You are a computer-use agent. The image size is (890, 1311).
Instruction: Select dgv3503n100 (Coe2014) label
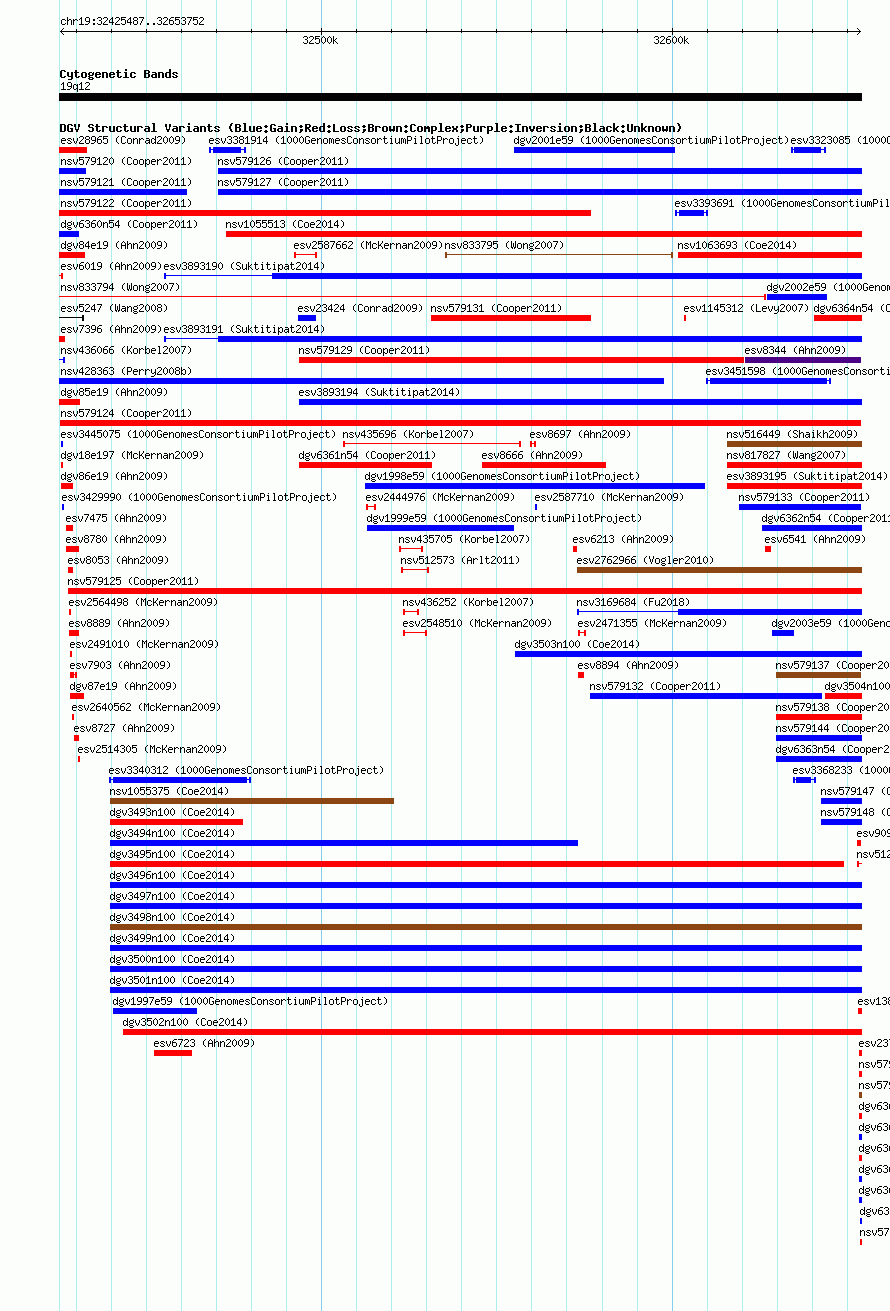tap(578, 644)
